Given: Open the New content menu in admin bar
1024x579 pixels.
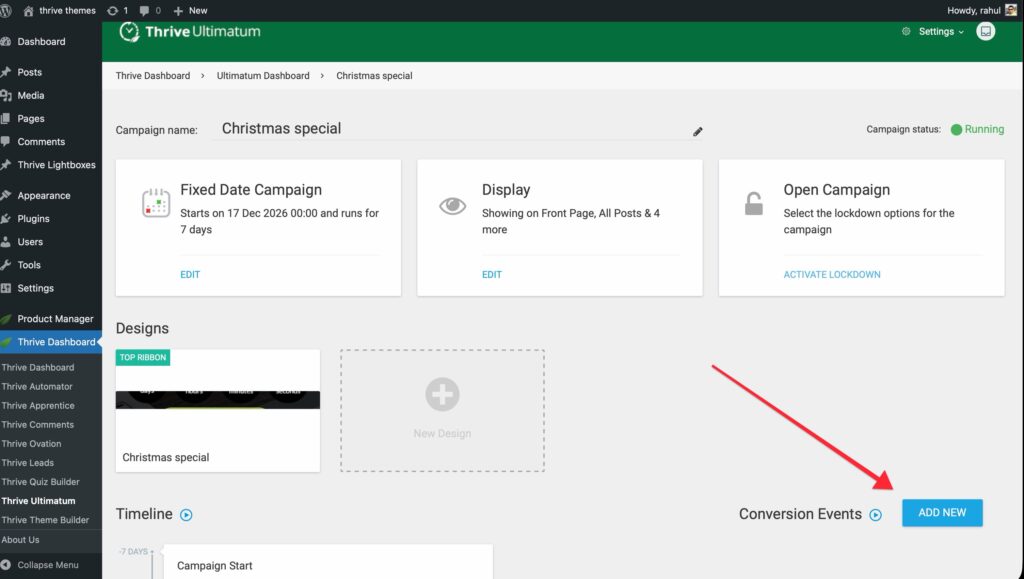Looking at the screenshot, I should click(x=190, y=10).
